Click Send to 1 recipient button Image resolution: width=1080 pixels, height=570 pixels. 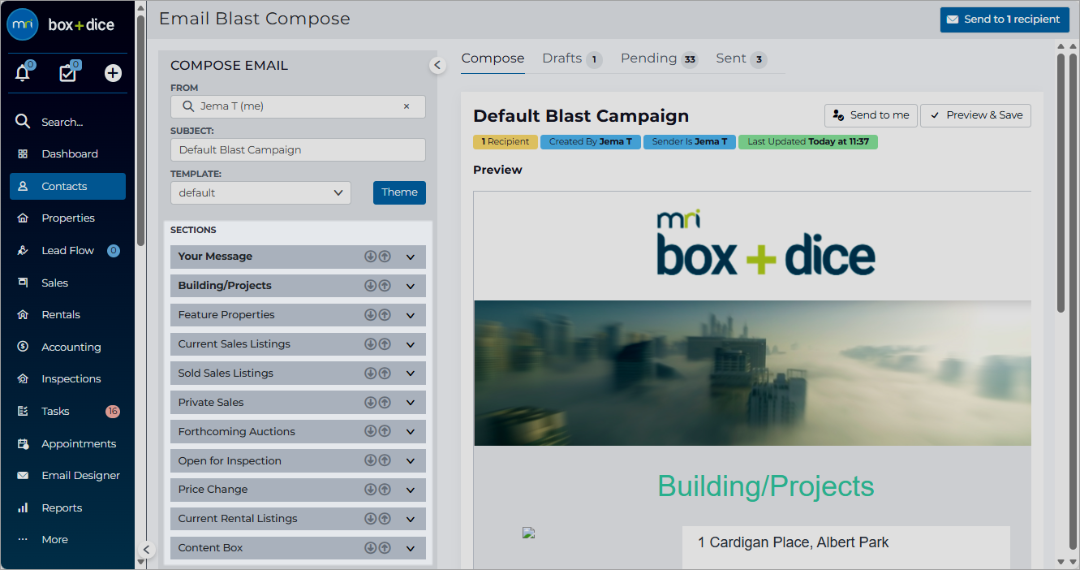point(1004,19)
